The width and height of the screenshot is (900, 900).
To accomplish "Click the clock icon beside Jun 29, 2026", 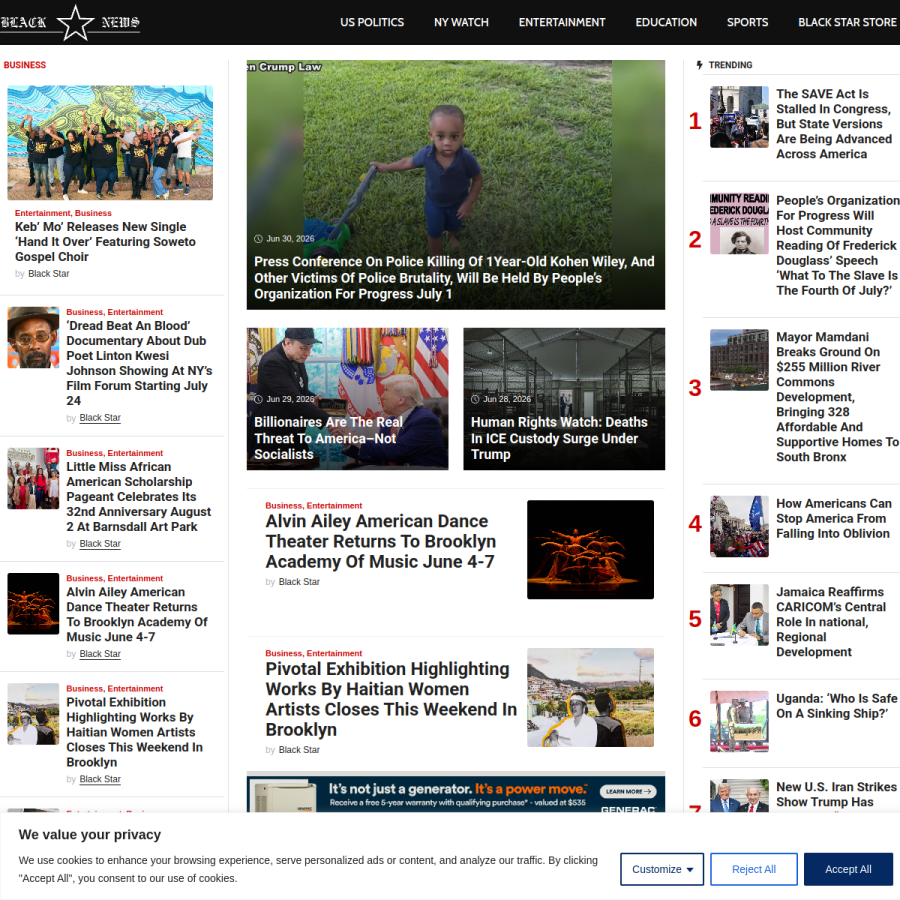I will [258, 399].
